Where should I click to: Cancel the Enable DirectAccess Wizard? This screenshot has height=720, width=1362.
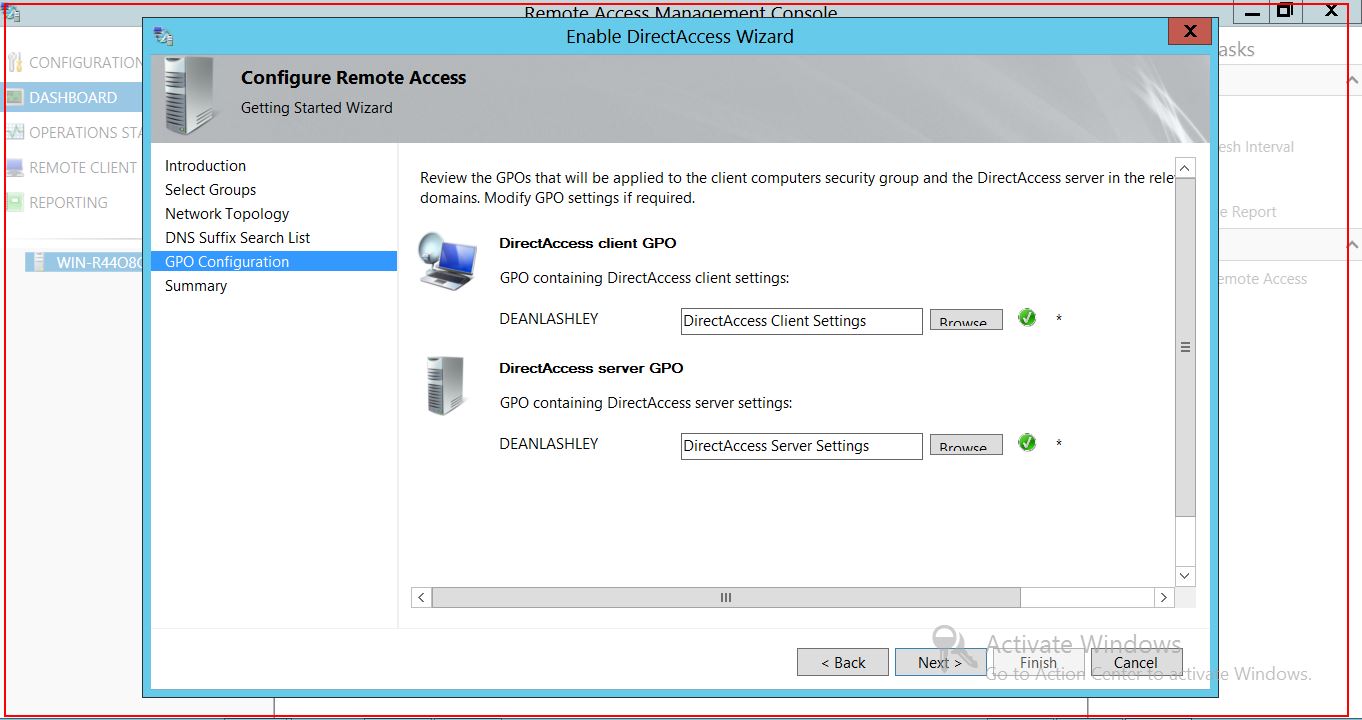1136,662
